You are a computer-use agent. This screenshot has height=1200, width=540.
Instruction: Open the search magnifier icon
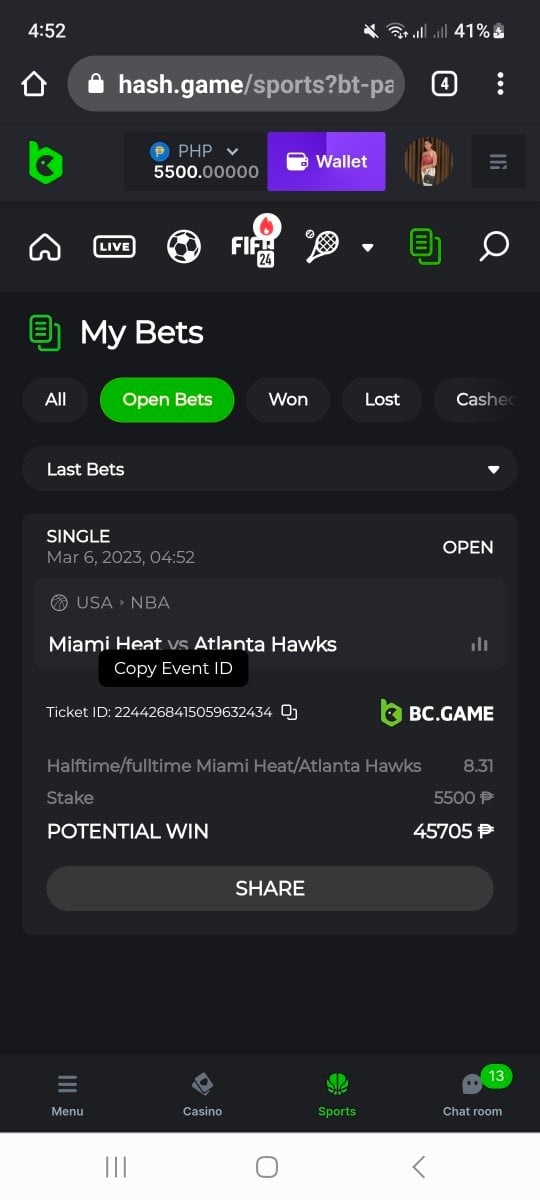pyautogui.click(x=494, y=246)
